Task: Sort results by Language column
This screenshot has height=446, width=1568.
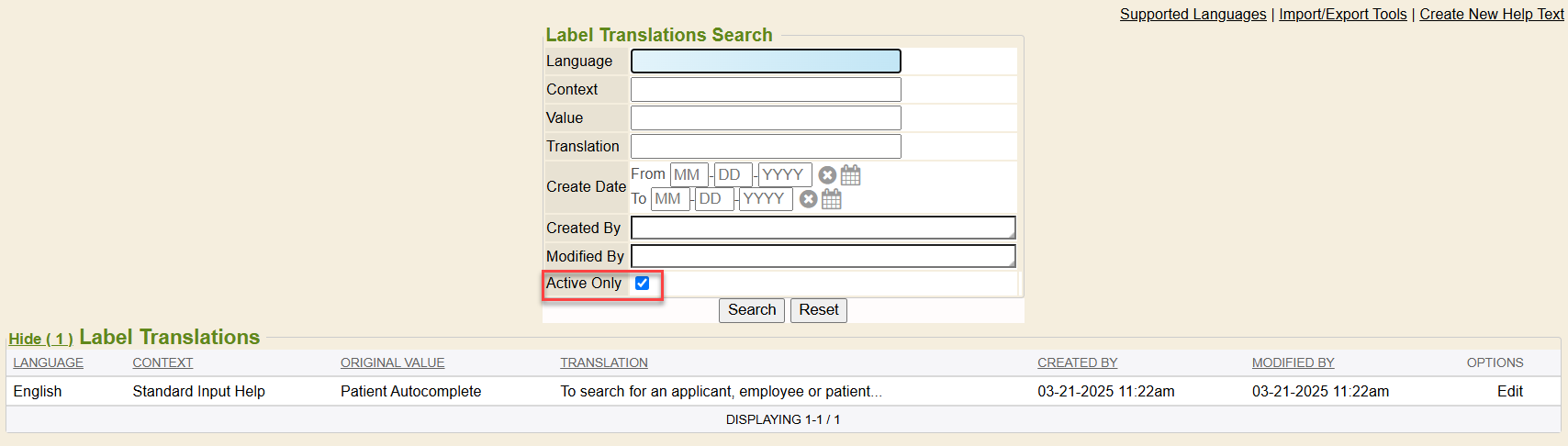Action: [48, 362]
